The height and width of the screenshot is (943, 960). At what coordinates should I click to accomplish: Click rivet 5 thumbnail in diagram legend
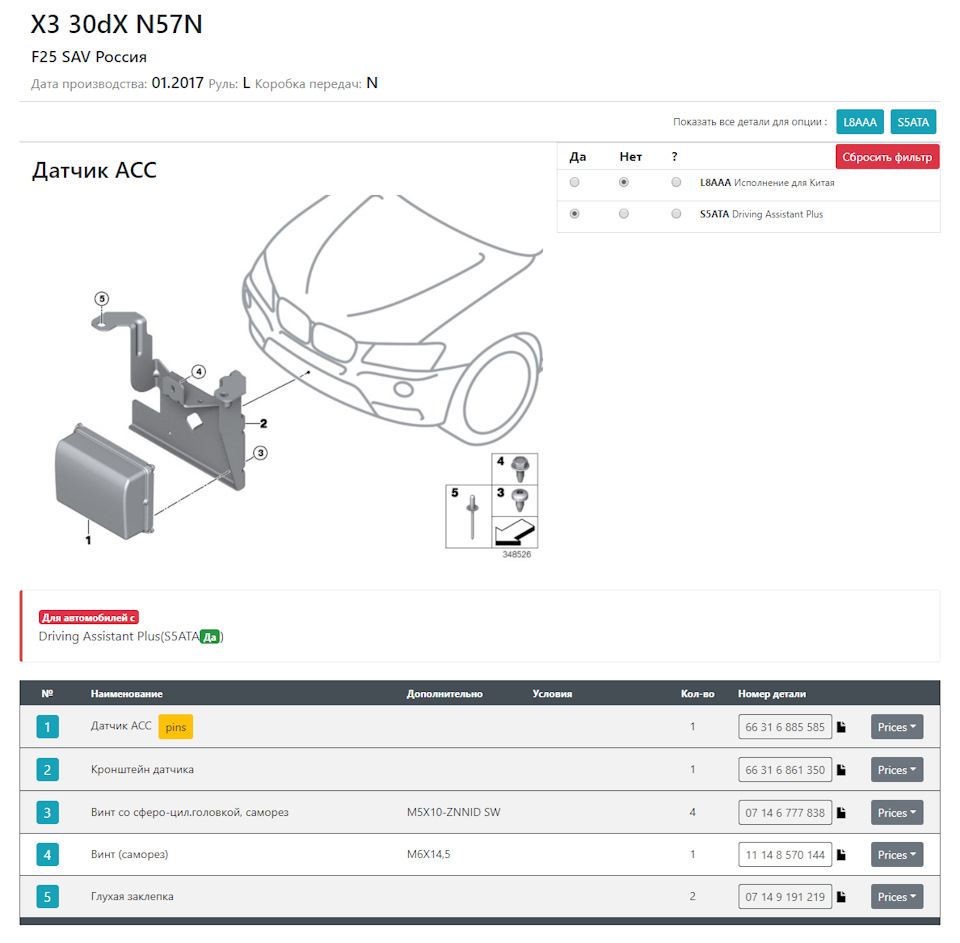coord(469,516)
